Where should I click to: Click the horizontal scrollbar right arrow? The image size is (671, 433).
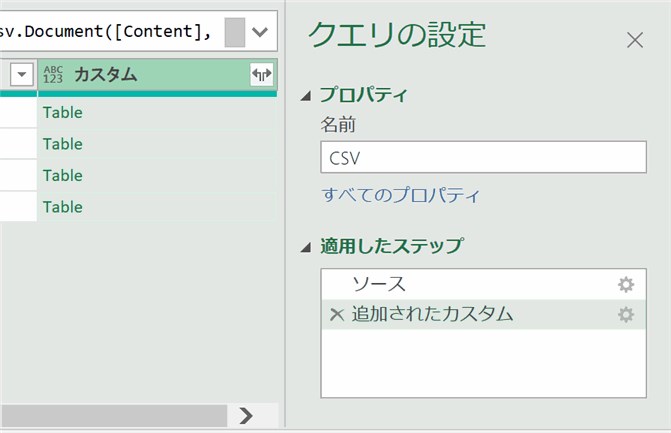coord(246,415)
